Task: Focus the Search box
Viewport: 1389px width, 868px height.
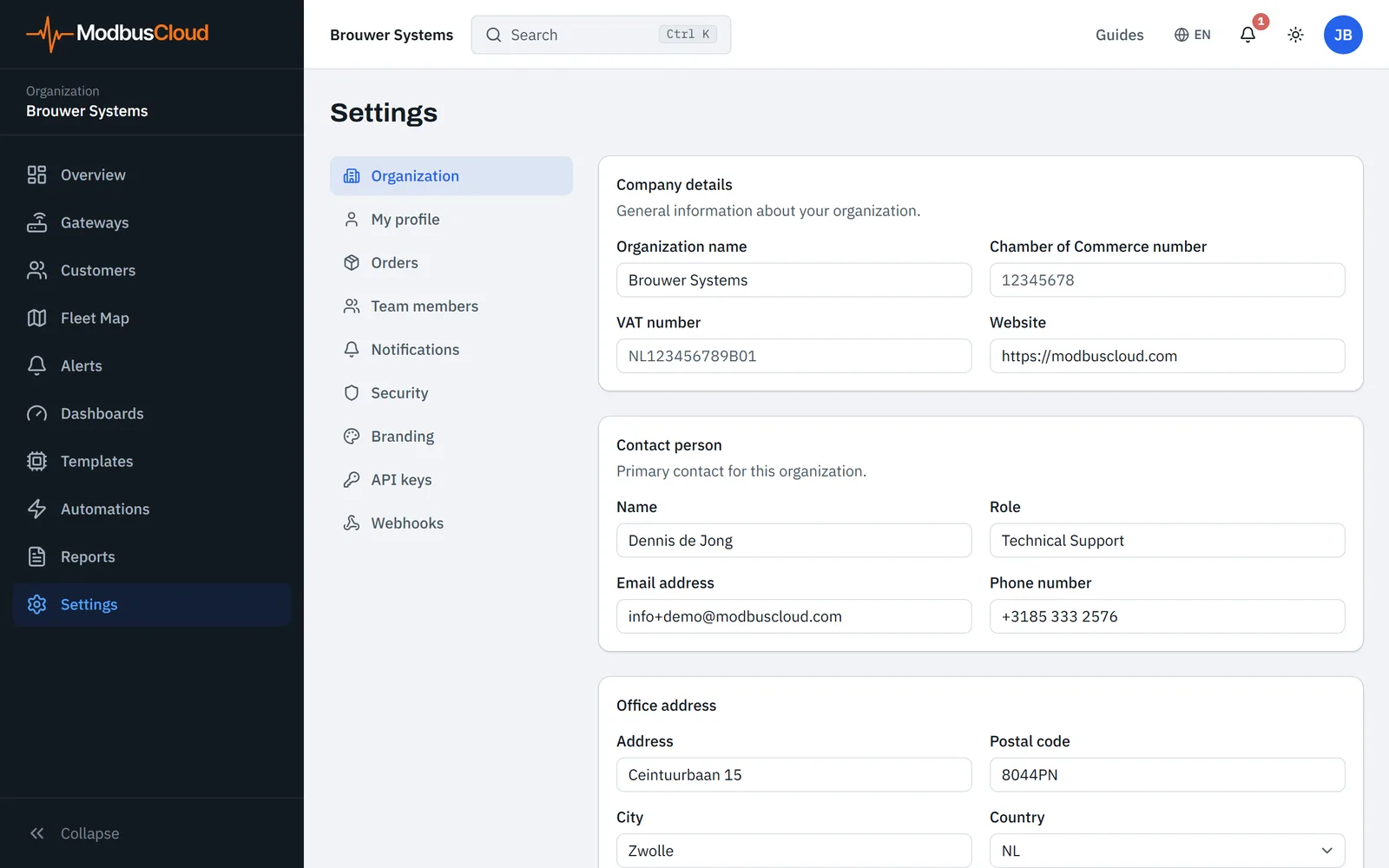Action: click(x=601, y=35)
